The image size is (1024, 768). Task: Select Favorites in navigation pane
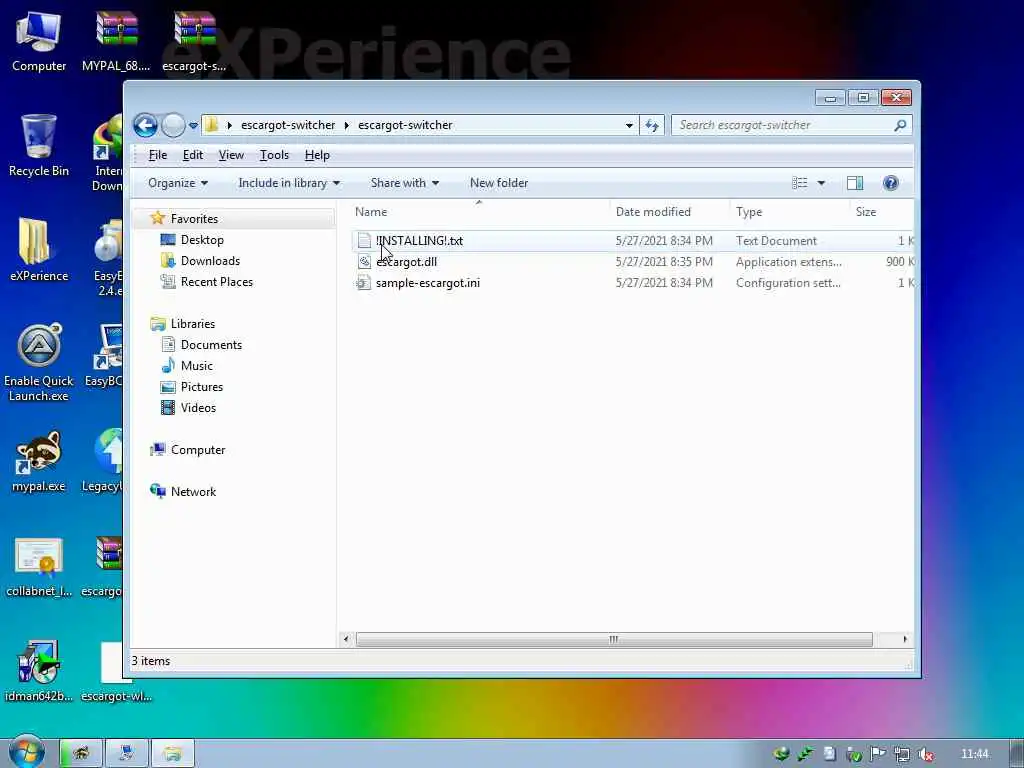194,219
